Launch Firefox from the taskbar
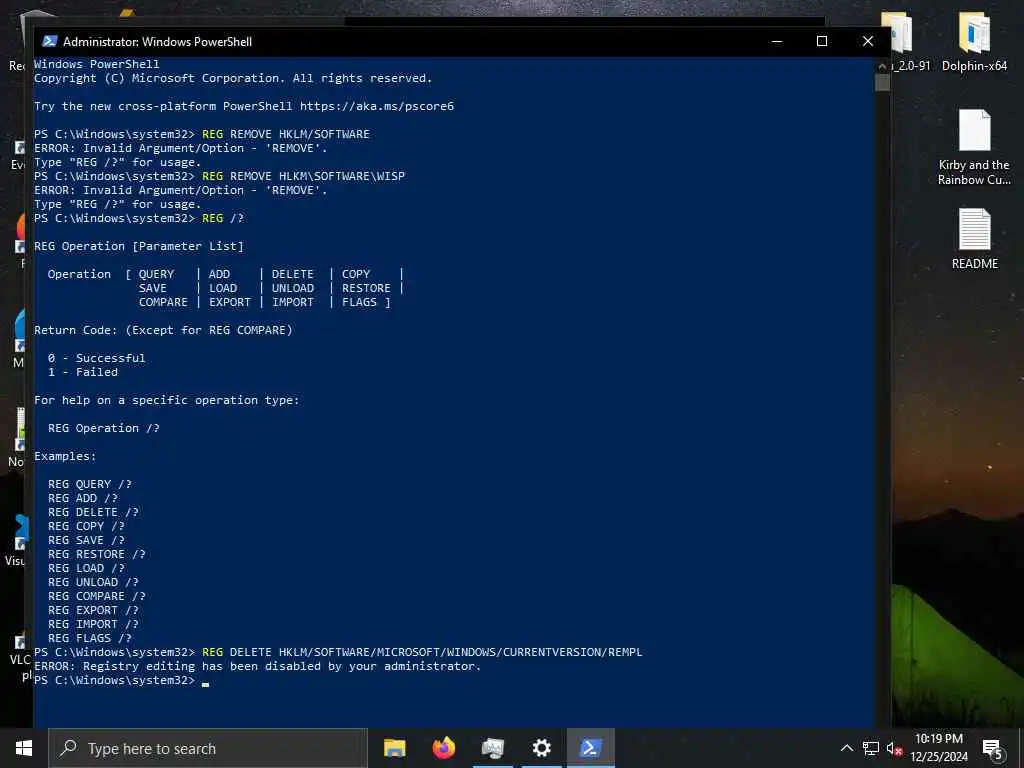The image size is (1024, 768). coord(443,748)
